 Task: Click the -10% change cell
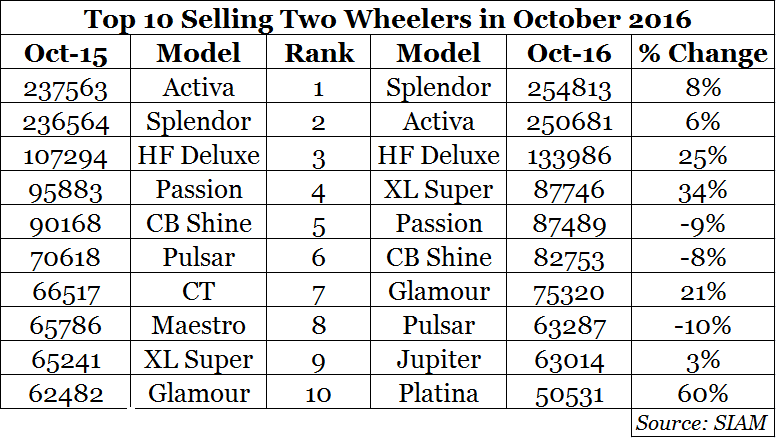(x=704, y=325)
